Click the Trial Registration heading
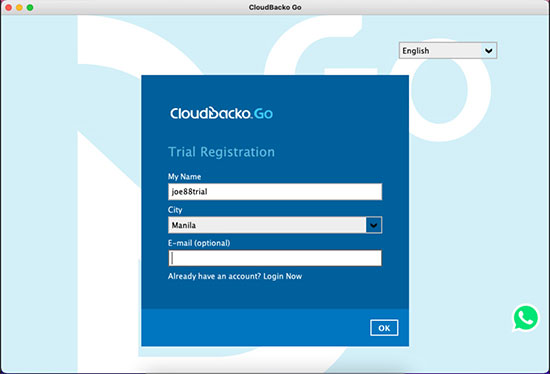Screen dimensions: 550x374 [x=221, y=152]
